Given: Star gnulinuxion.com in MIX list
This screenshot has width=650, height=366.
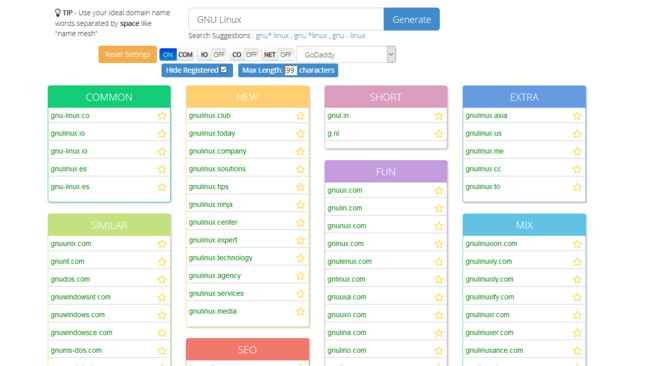Looking at the screenshot, I should [577, 244].
